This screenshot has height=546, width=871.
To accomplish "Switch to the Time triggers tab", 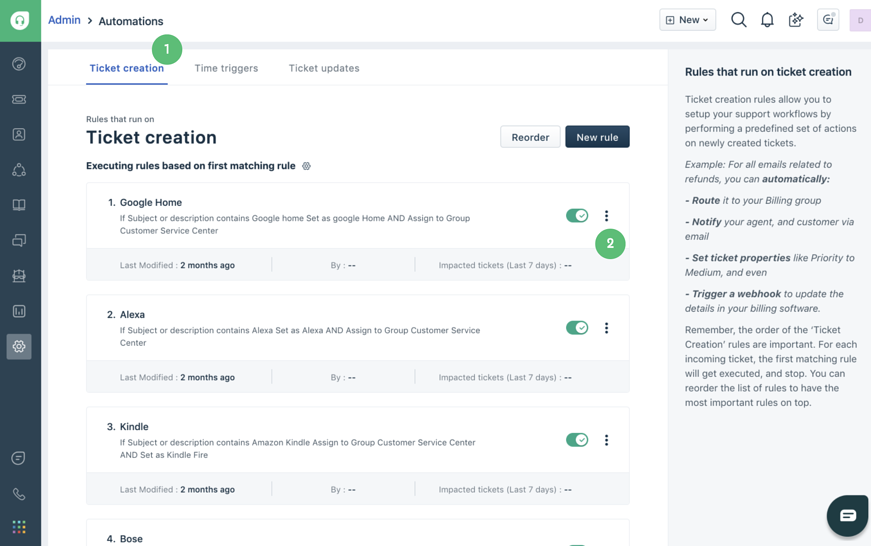I will [x=226, y=68].
